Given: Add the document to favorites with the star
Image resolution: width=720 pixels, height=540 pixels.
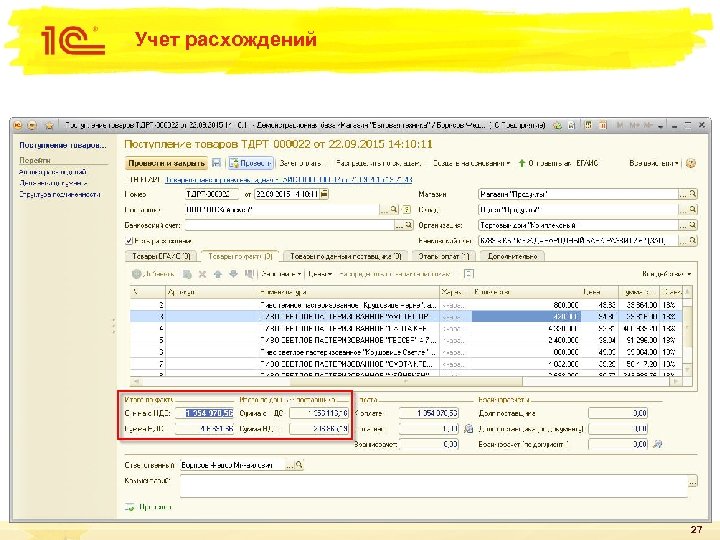Looking at the screenshot, I should click(50, 125).
